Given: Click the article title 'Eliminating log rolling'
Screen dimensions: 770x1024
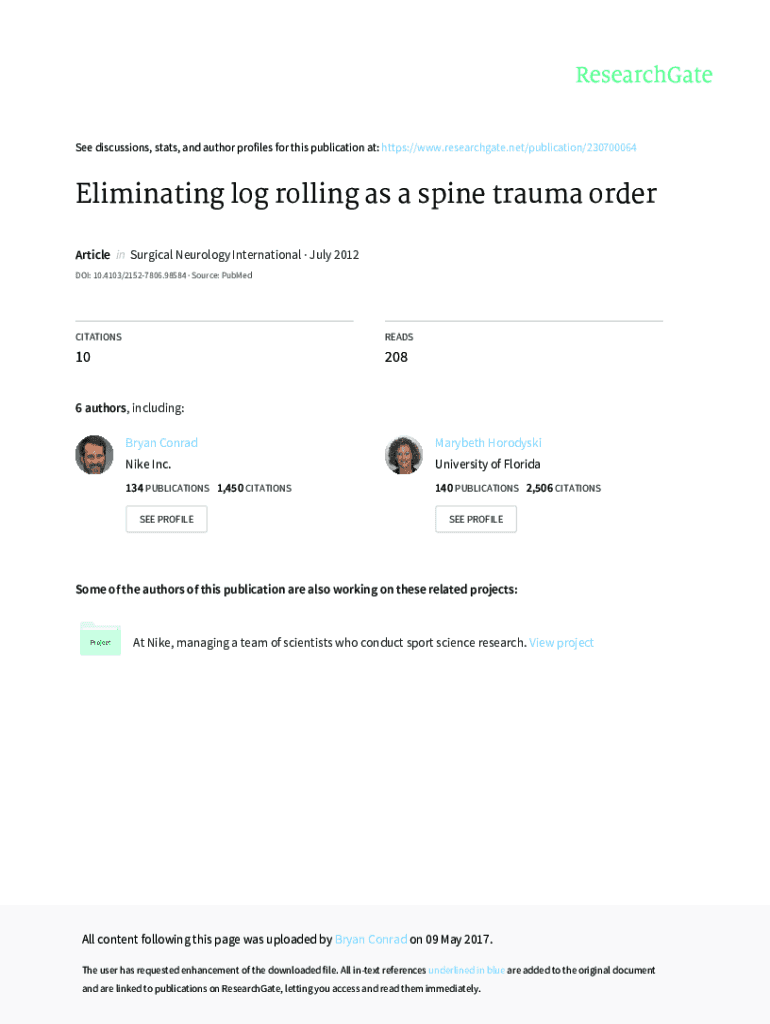Looking at the screenshot, I should (x=365, y=194).
